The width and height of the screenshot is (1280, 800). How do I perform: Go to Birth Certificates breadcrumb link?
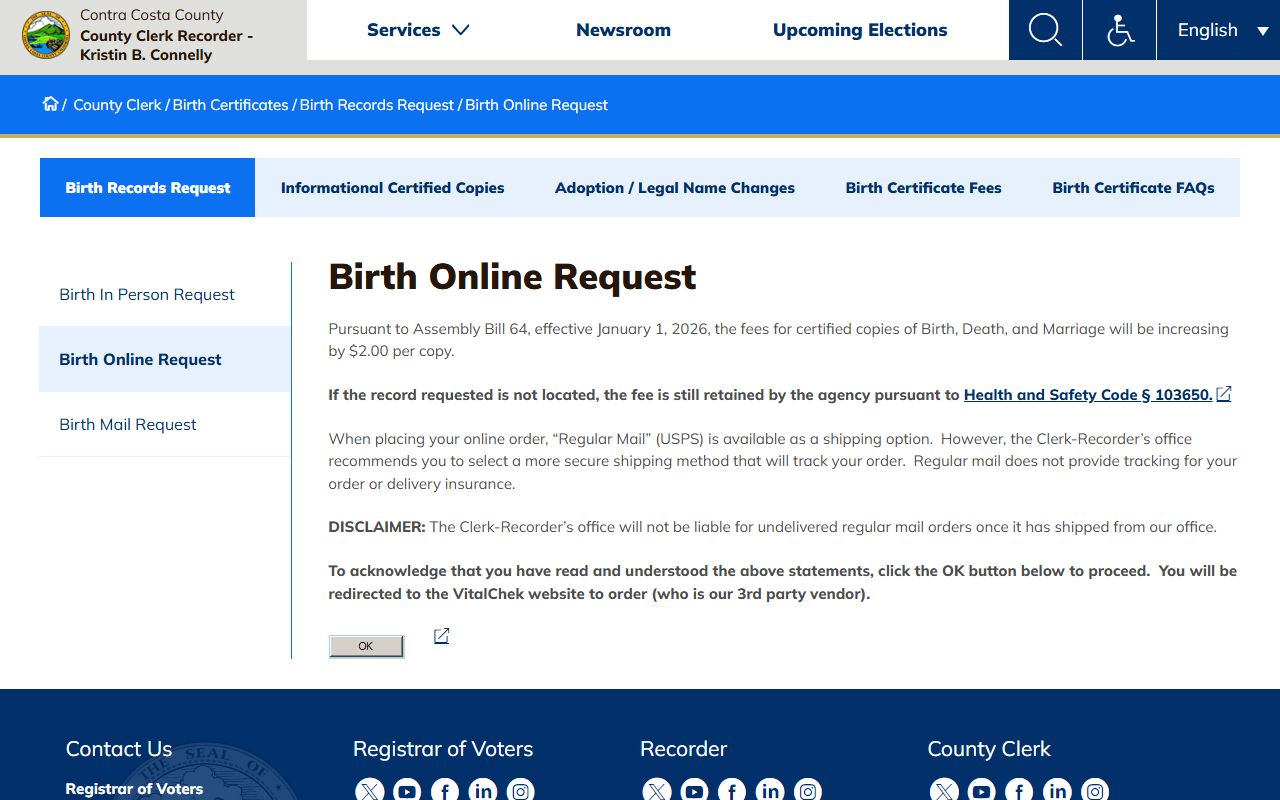(230, 104)
